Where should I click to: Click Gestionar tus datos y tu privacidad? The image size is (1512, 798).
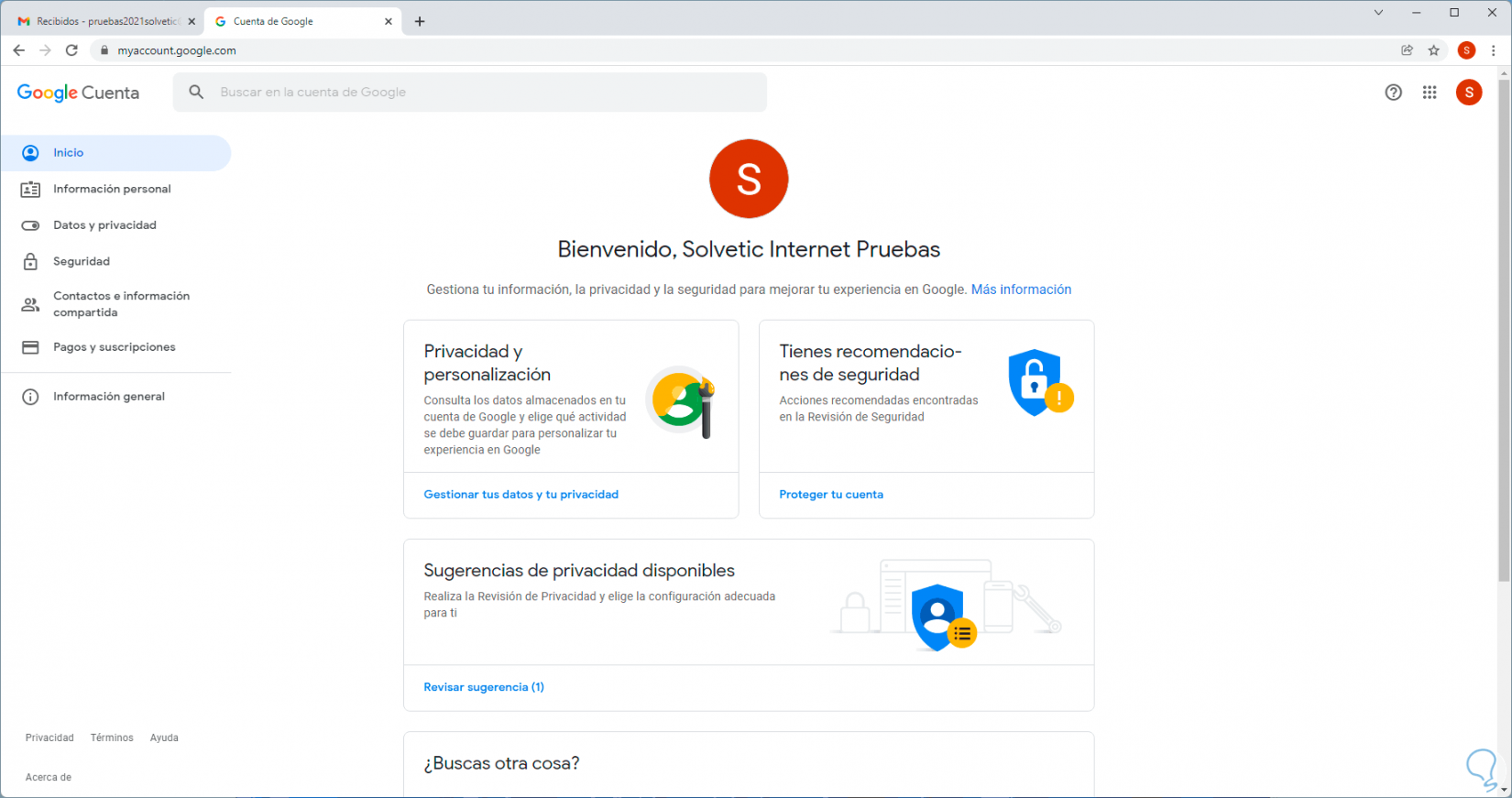tap(520, 495)
